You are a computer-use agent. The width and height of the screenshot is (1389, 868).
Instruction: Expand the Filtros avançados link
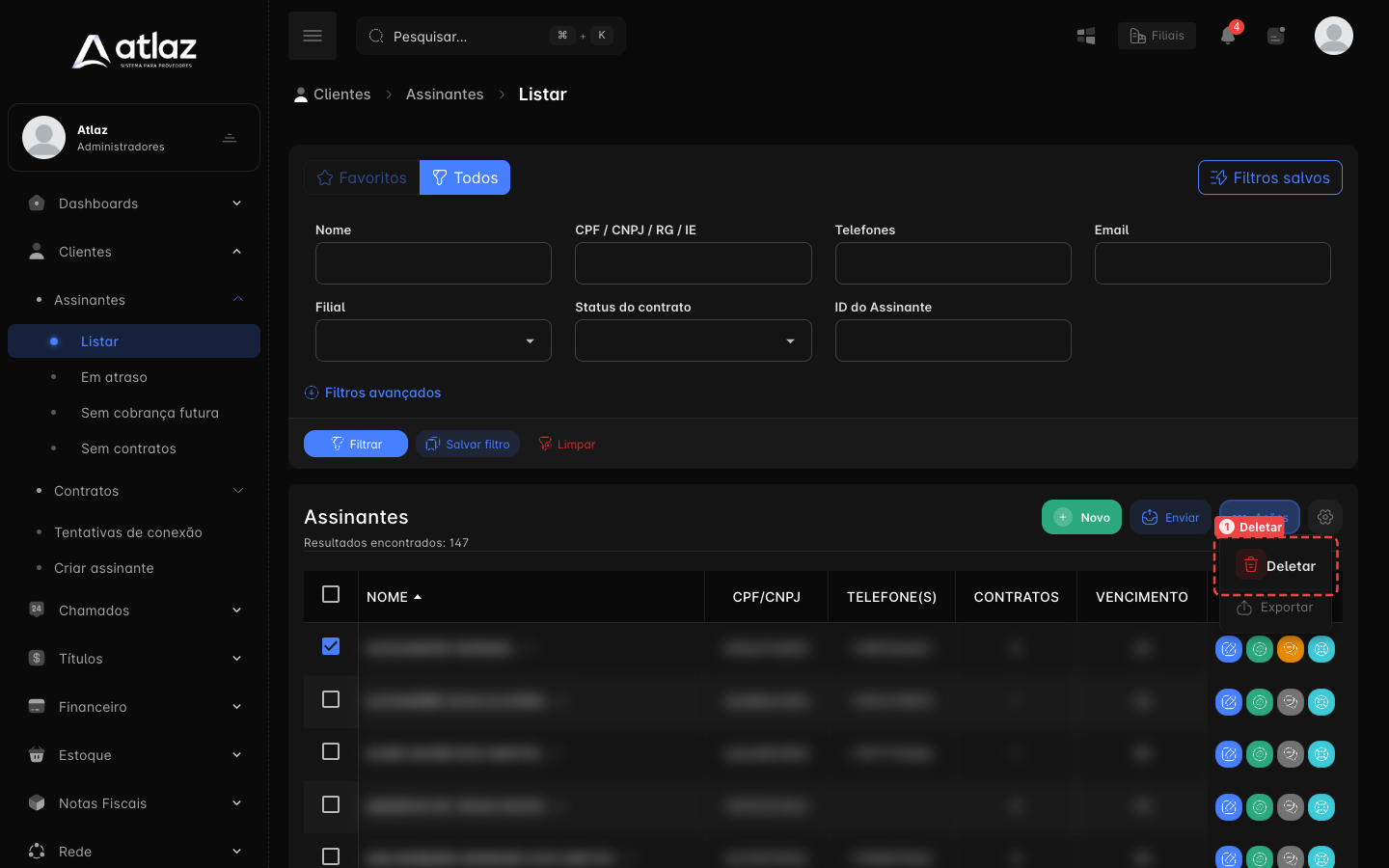pos(372,393)
